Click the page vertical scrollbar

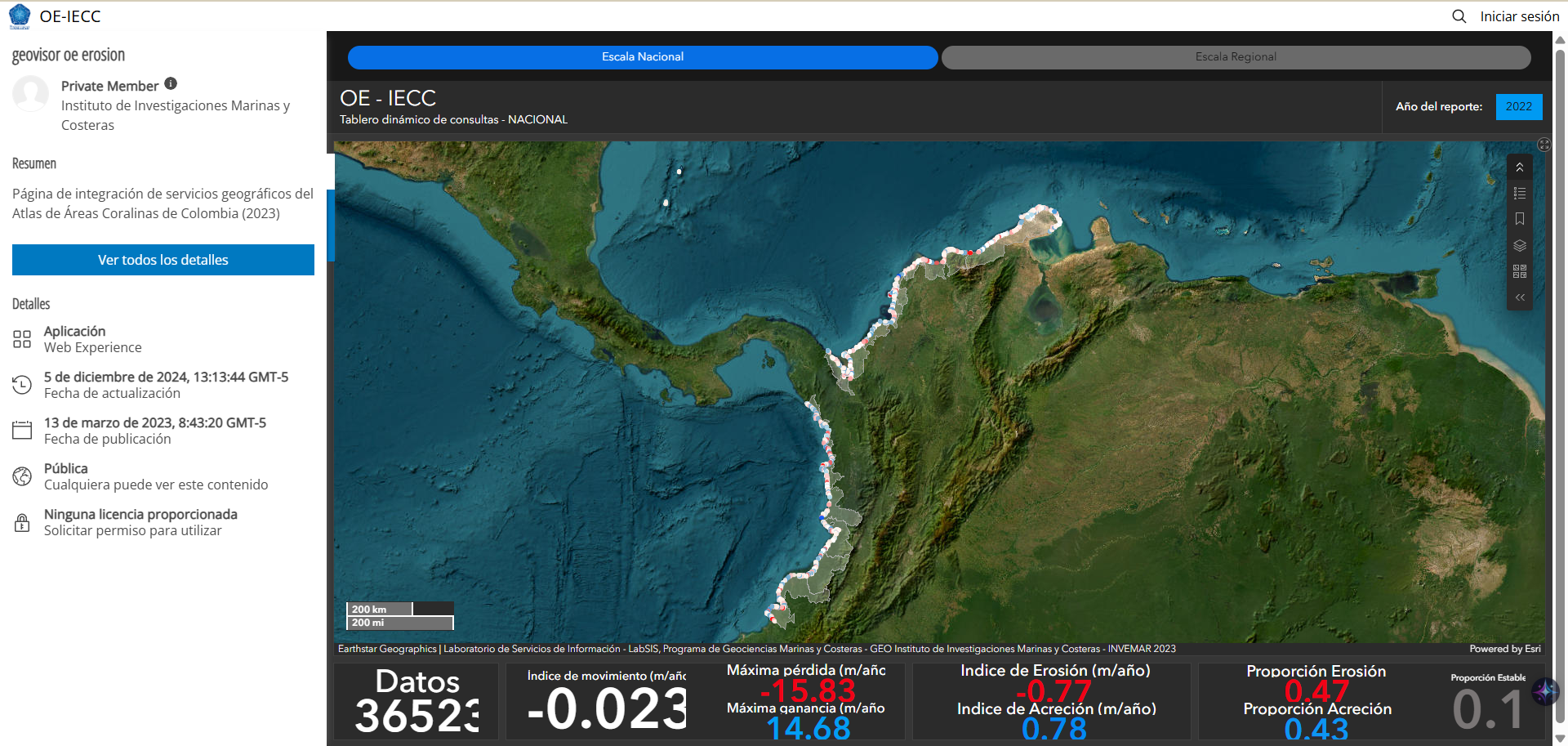(x=1560, y=384)
